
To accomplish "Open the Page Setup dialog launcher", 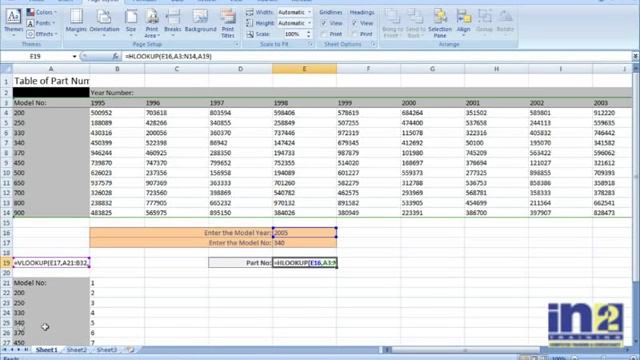I will 236,44.
